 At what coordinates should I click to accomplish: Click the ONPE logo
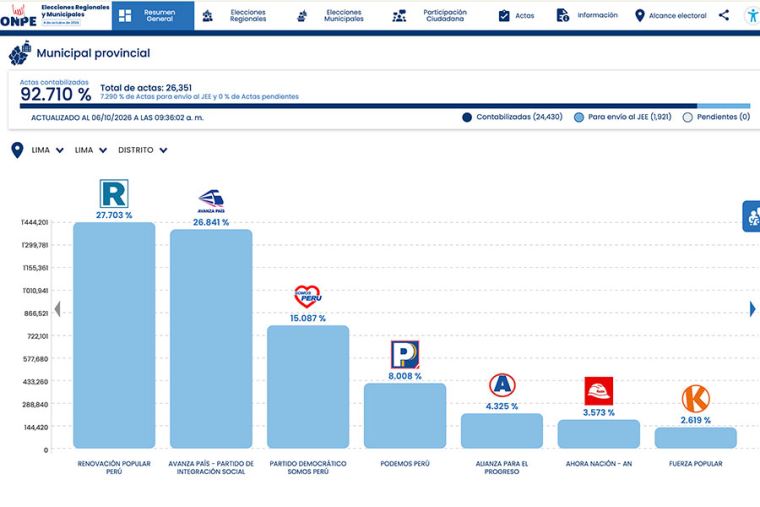18,16
